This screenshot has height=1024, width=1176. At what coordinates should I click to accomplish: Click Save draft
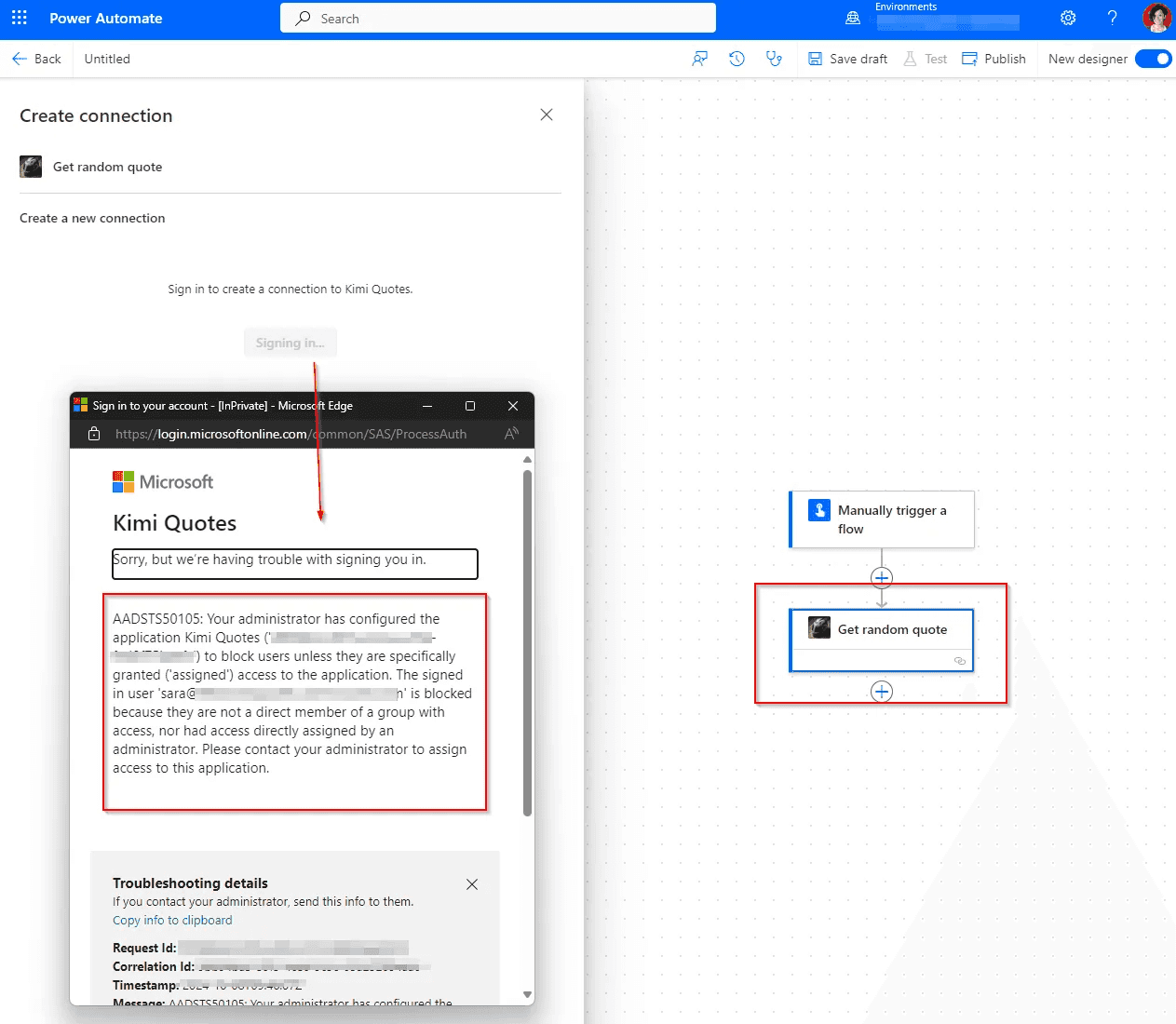click(847, 59)
